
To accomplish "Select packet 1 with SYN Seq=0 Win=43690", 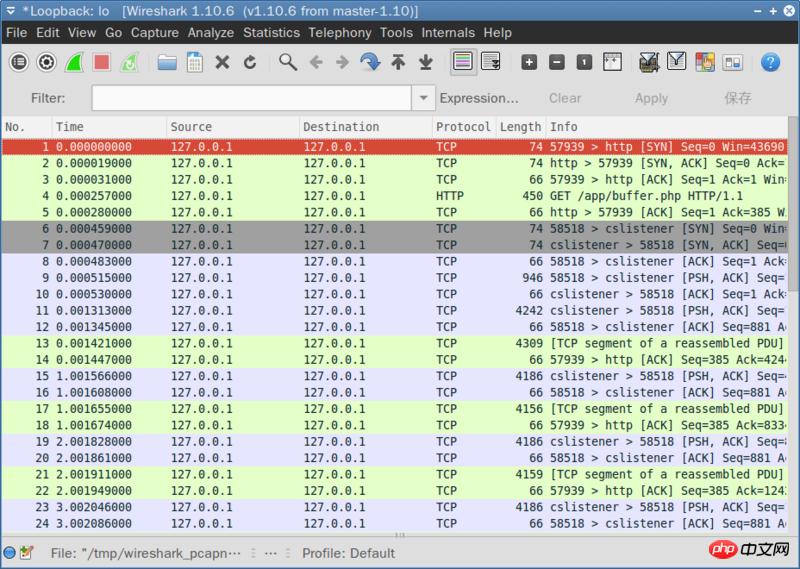I will pos(394,147).
